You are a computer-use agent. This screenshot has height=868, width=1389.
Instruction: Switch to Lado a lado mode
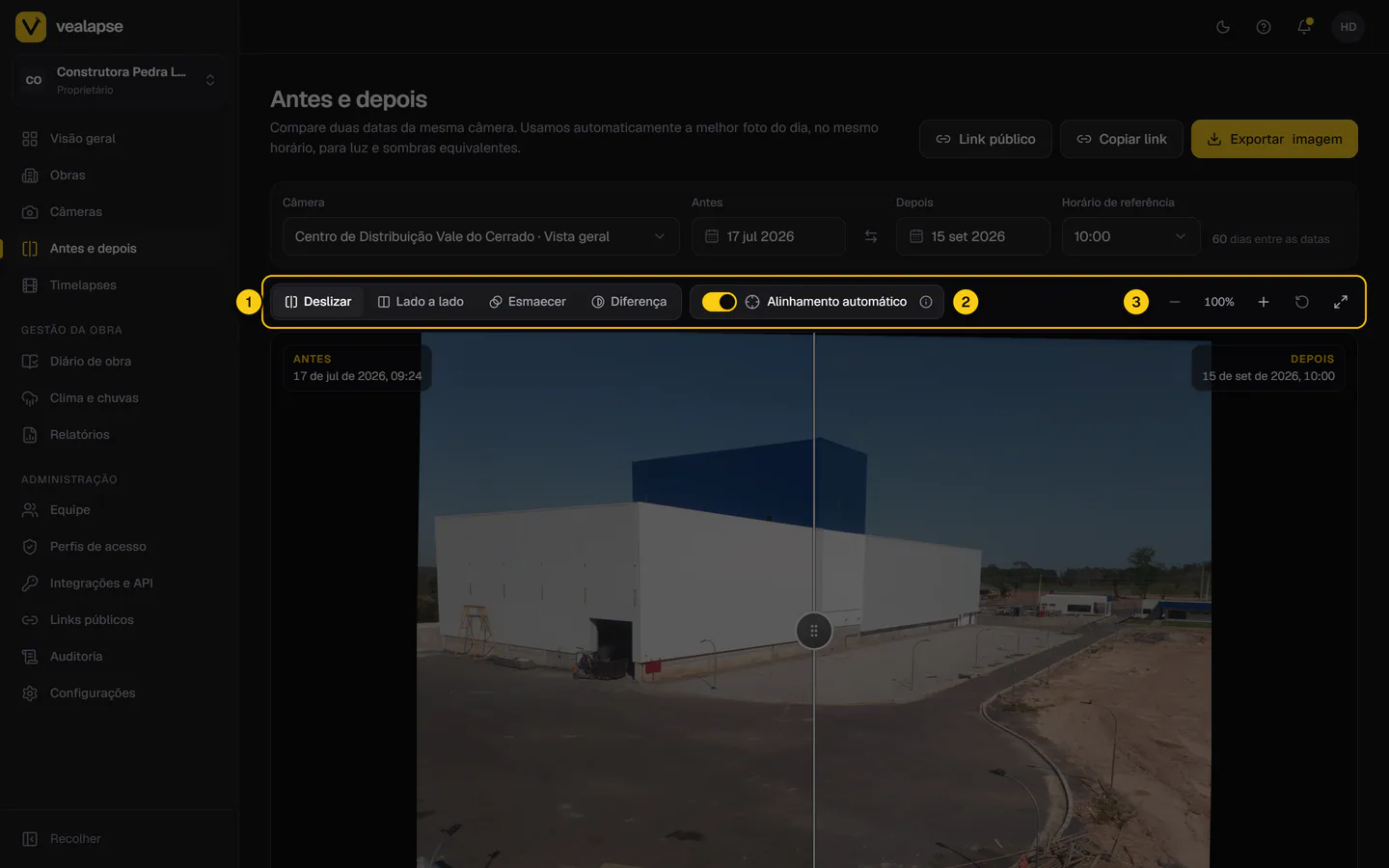tap(421, 302)
